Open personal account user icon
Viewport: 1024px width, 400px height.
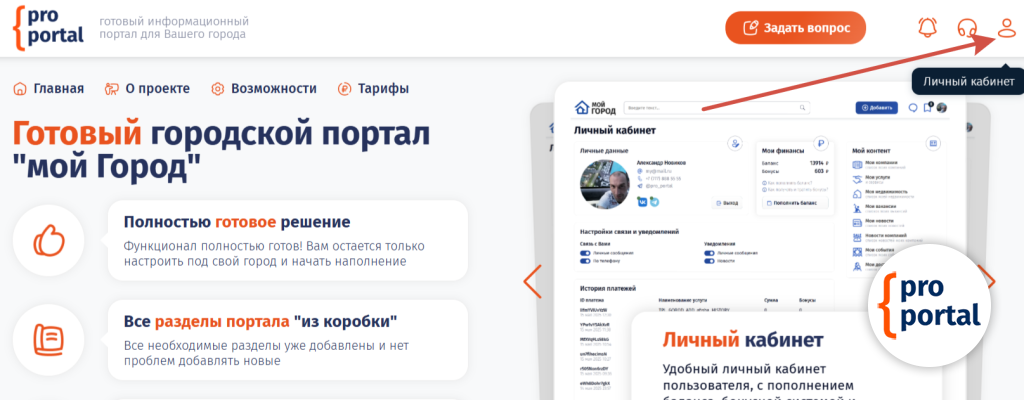[1006, 28]
